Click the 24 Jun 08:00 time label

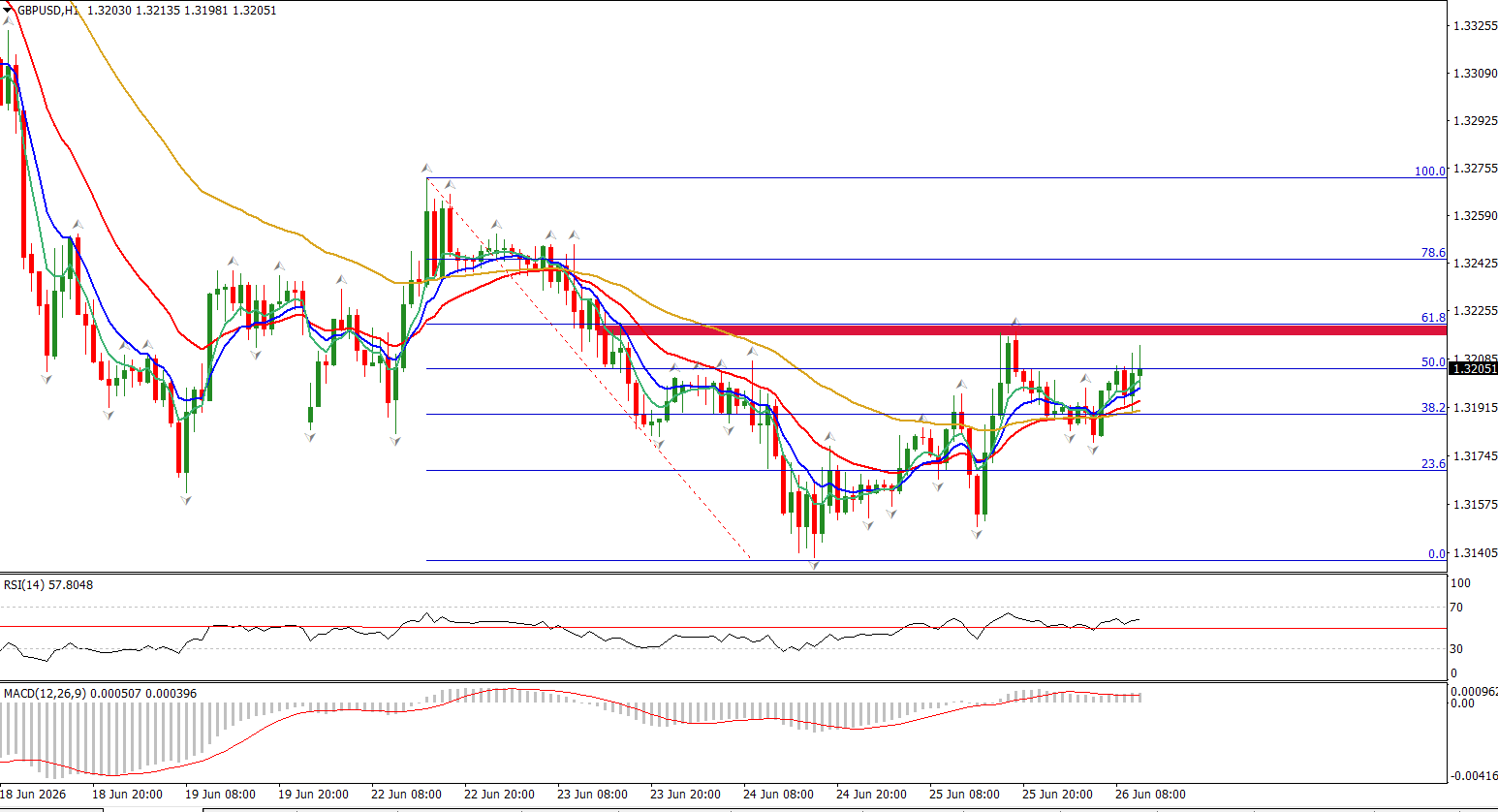[x=778, y=795]
